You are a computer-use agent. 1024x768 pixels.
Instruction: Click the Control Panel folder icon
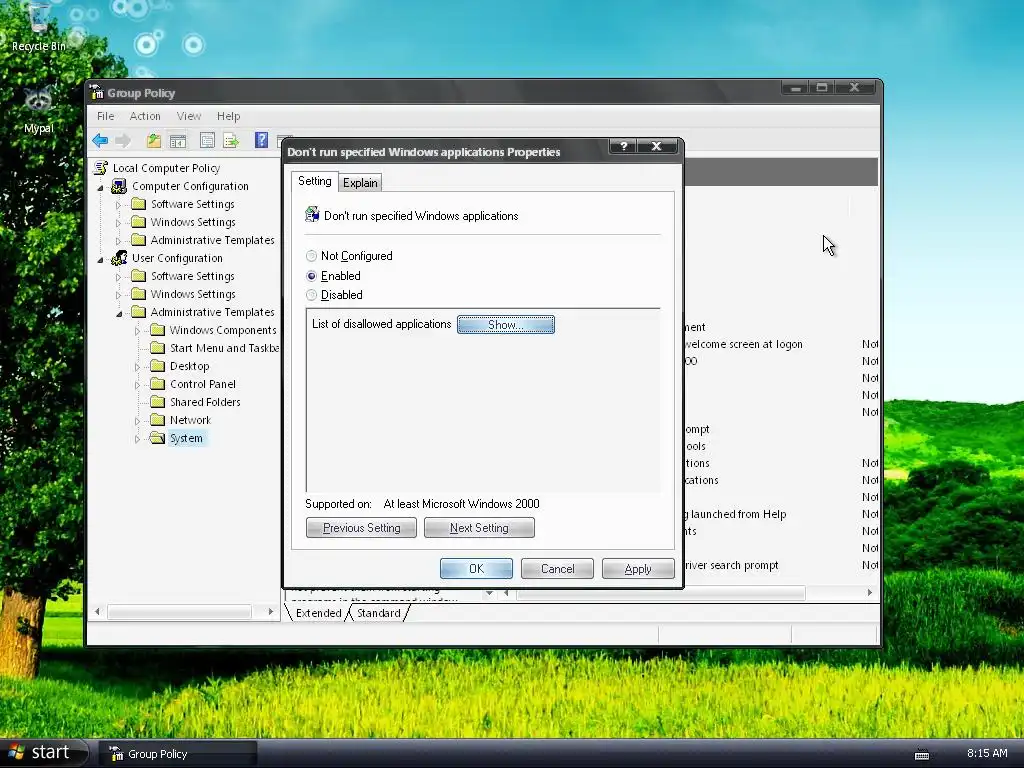point(157,384)
